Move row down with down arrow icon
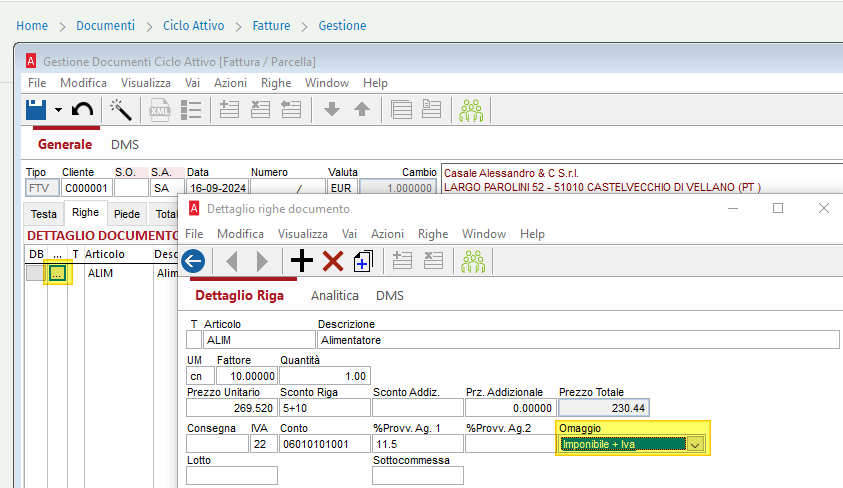 click(332, 110)
